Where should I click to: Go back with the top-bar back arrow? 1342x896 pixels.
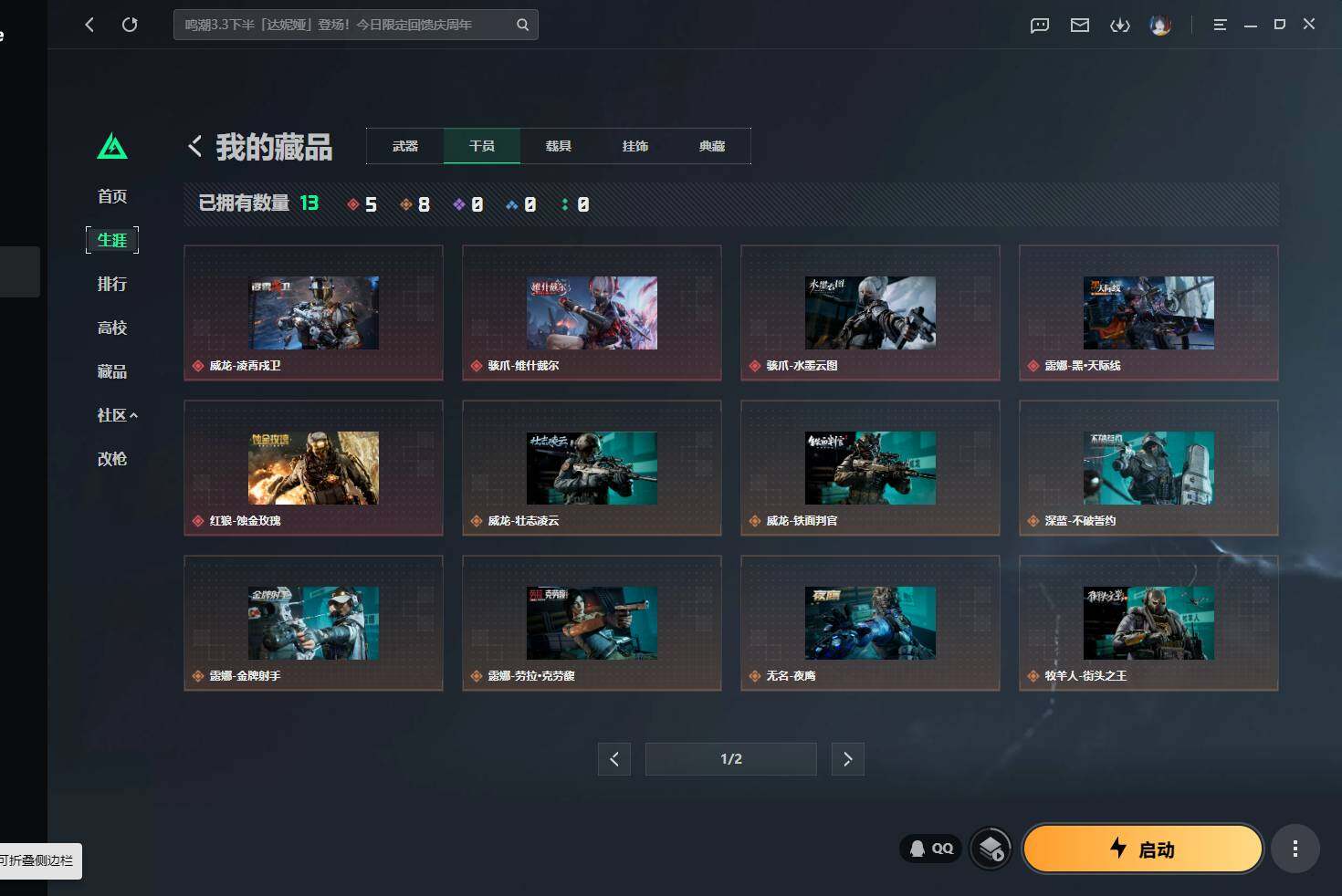click(89, 25)
